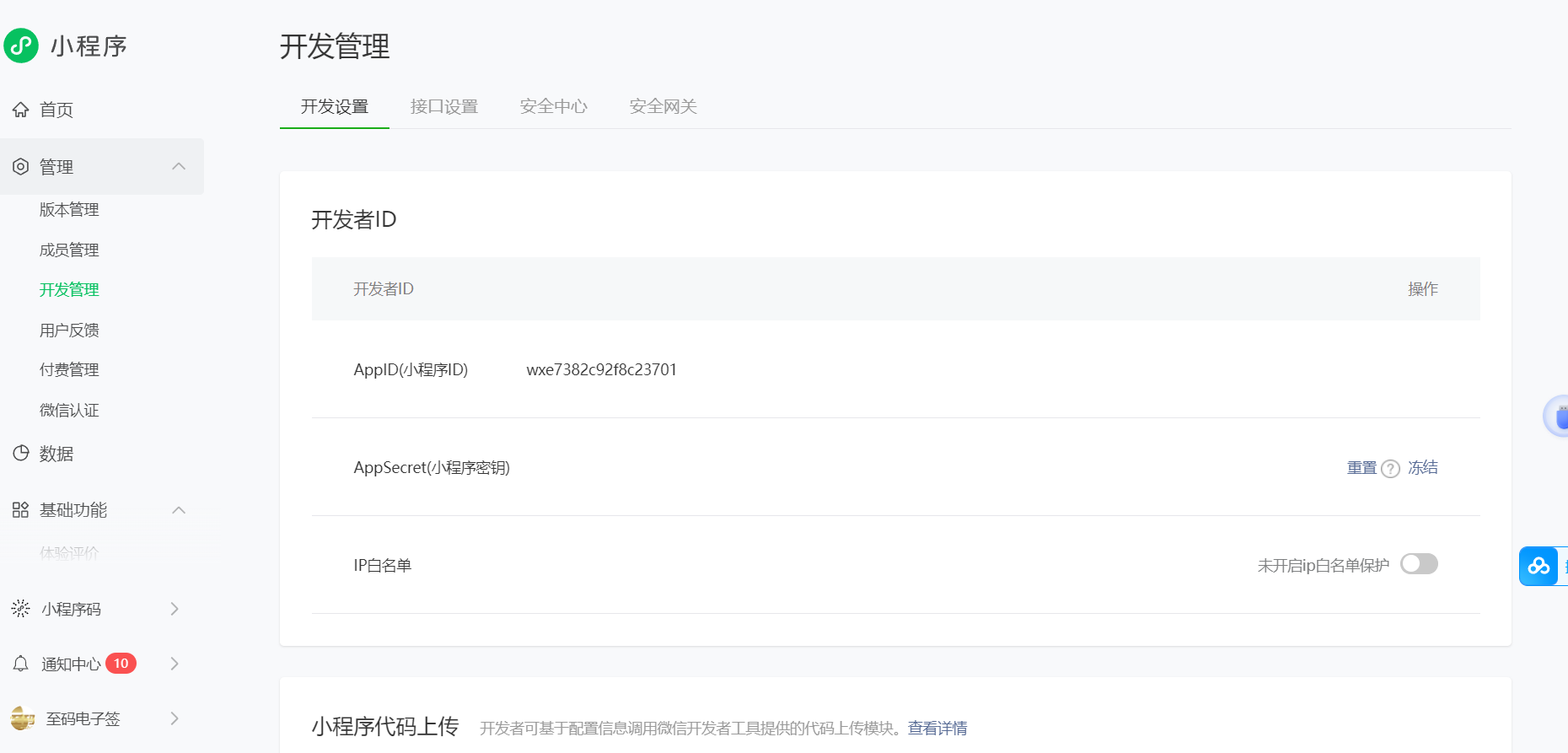
Task: Click the 管理 section gear icon
Action: tap(20, 167)
